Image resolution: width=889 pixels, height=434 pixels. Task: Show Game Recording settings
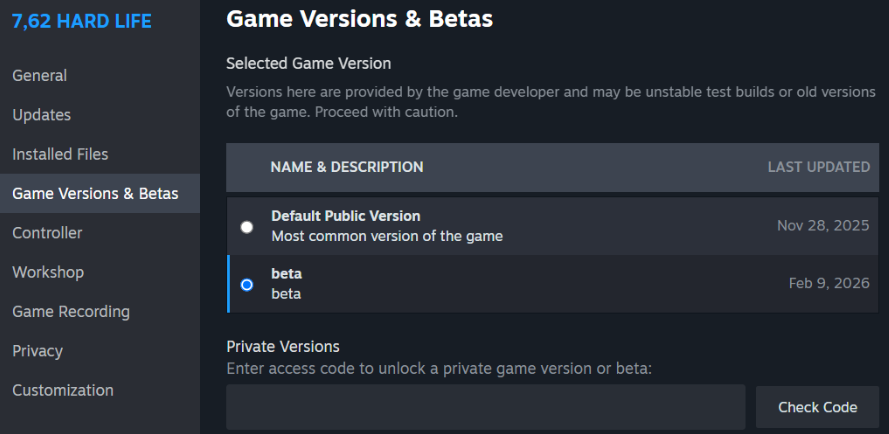tap(71, 312)
